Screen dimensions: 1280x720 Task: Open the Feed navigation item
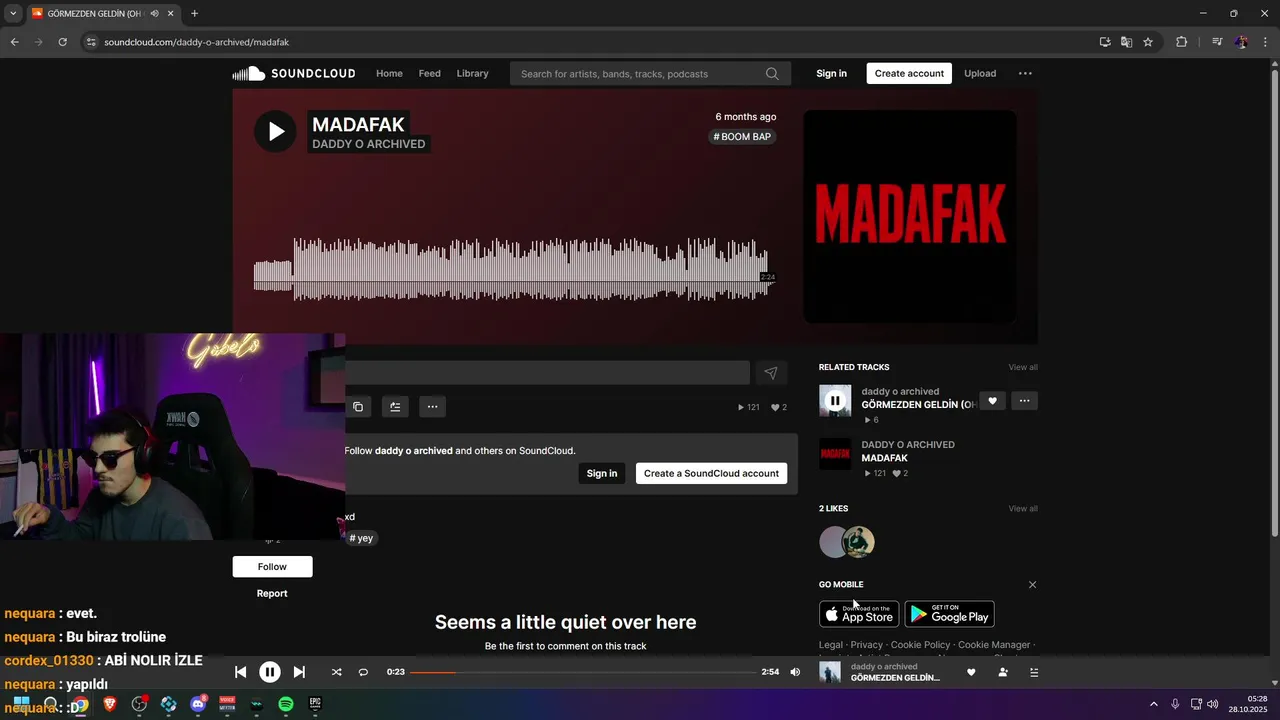tap(429, 73)
